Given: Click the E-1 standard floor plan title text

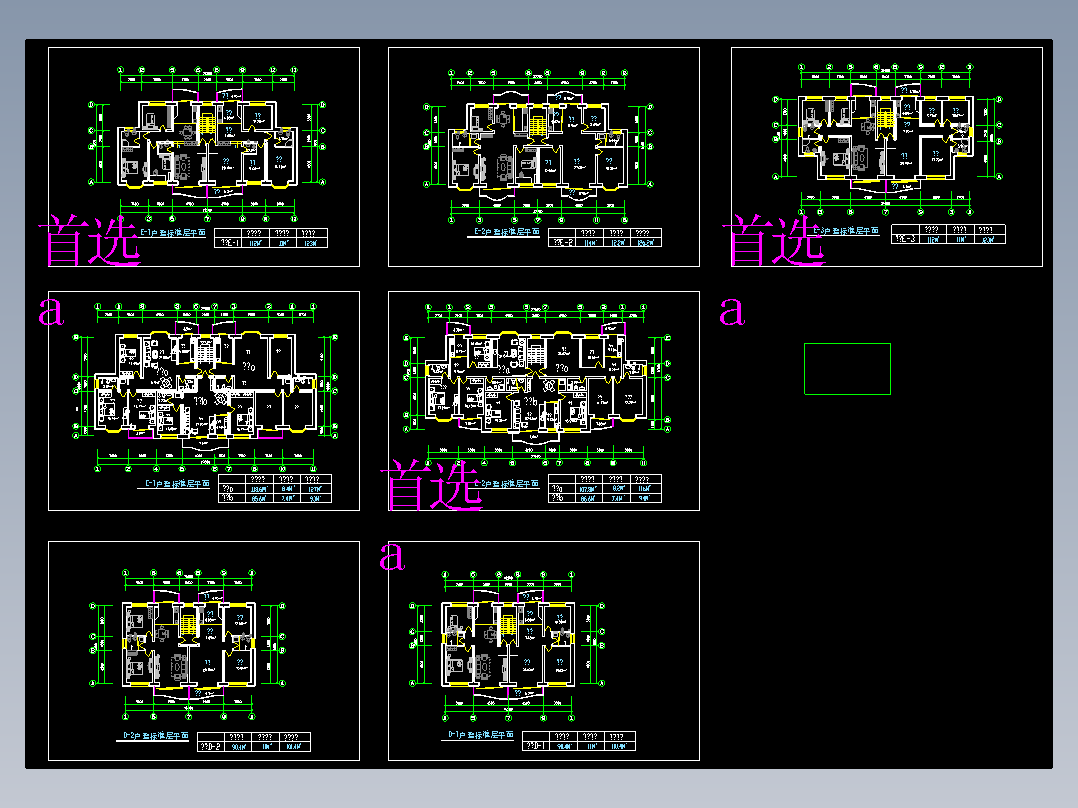Looking at the screenshot, I should [173, 232].
